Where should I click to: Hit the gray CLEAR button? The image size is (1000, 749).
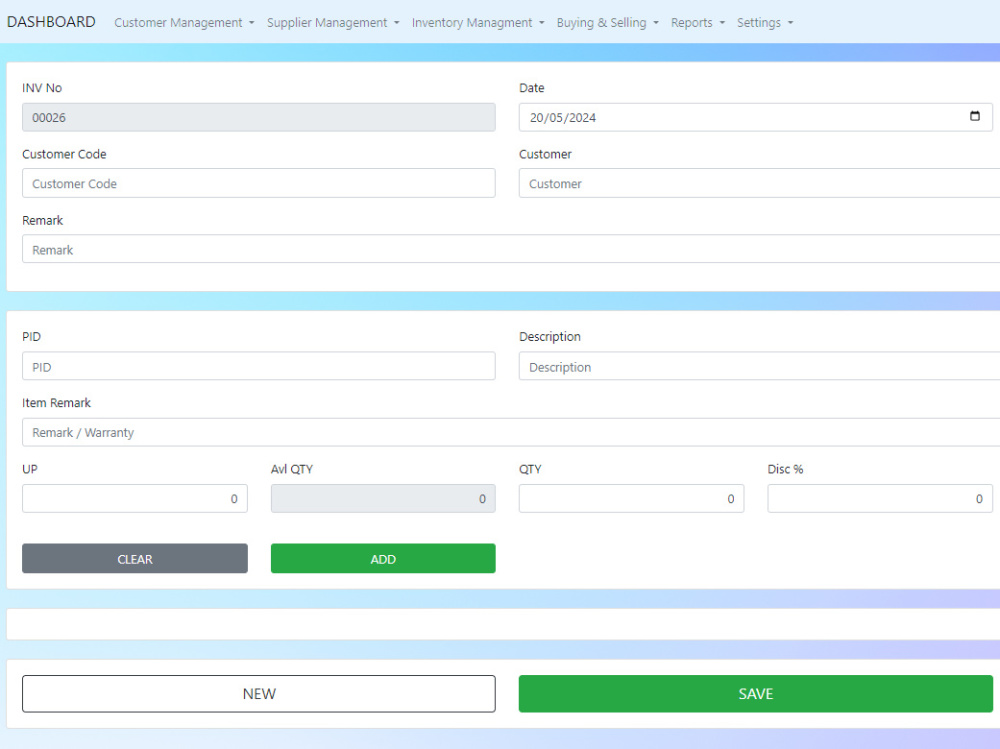pos(135,558)
